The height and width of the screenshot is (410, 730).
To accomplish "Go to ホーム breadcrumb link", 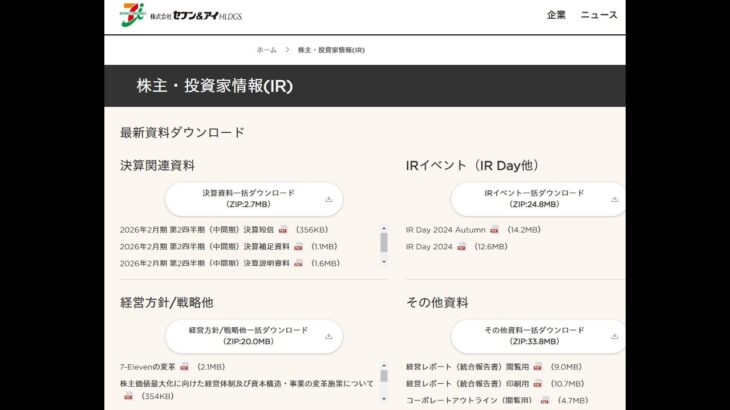I will [x=266, y=50].
